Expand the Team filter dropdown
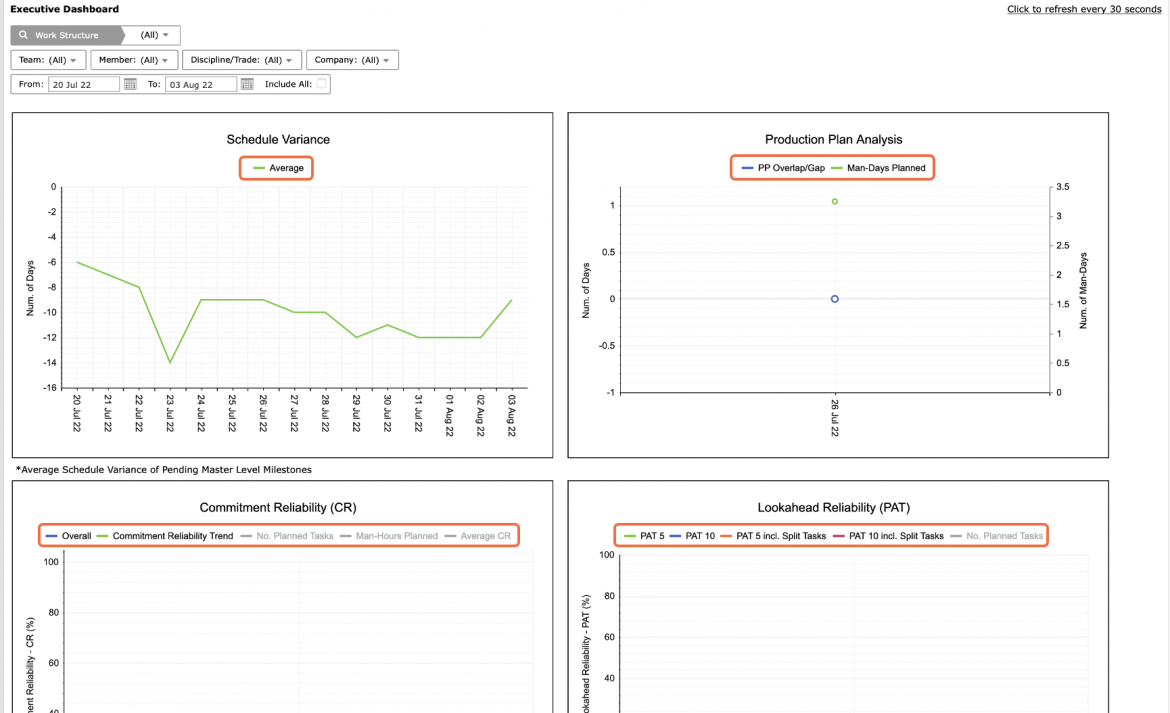This screenshot has width=1170, height=713. [49, 60]
